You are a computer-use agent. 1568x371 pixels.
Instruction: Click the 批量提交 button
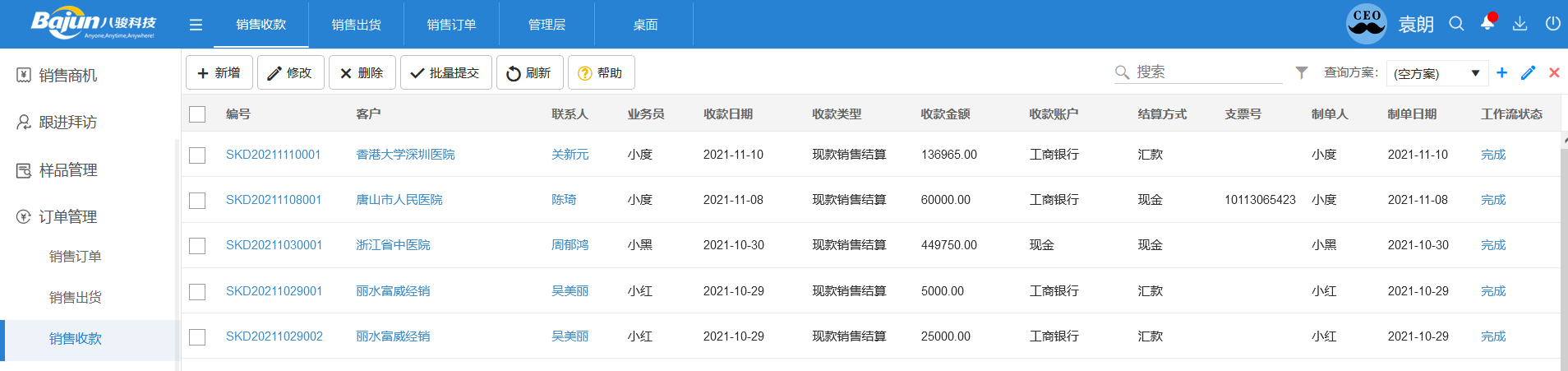click(445, 73)
